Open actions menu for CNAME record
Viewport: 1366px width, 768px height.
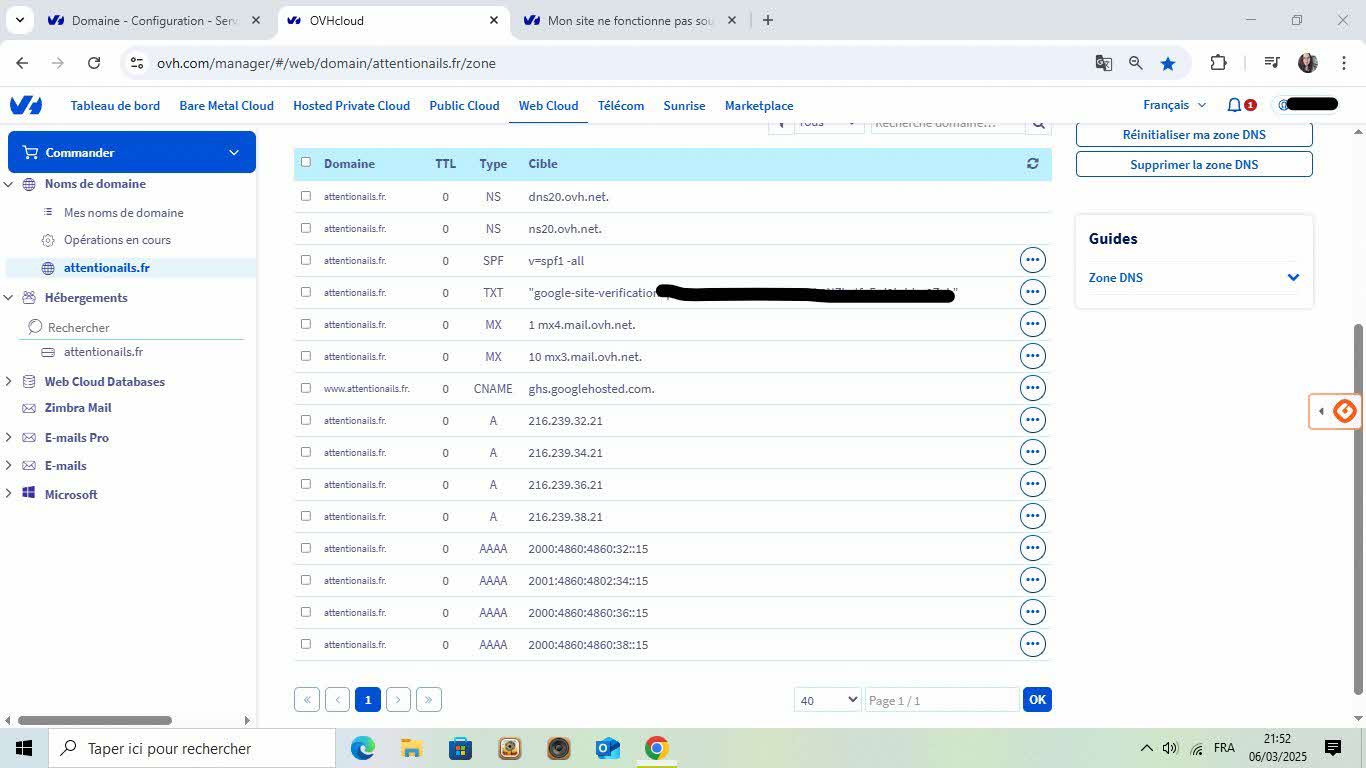pos(1032,388)
